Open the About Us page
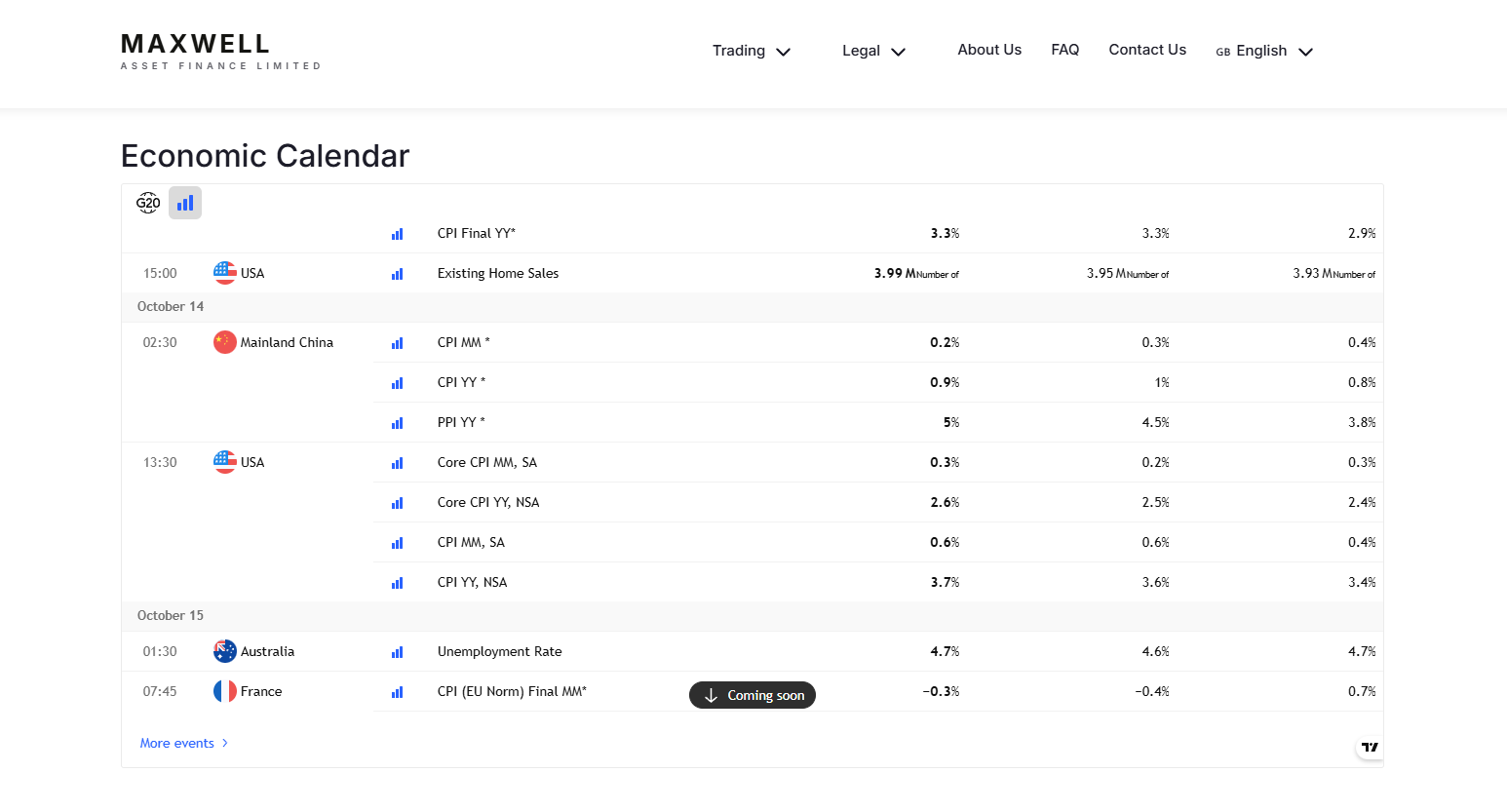Image resolution: width=1507 pixels, height=812 pixels. click(x=989, y=50)
